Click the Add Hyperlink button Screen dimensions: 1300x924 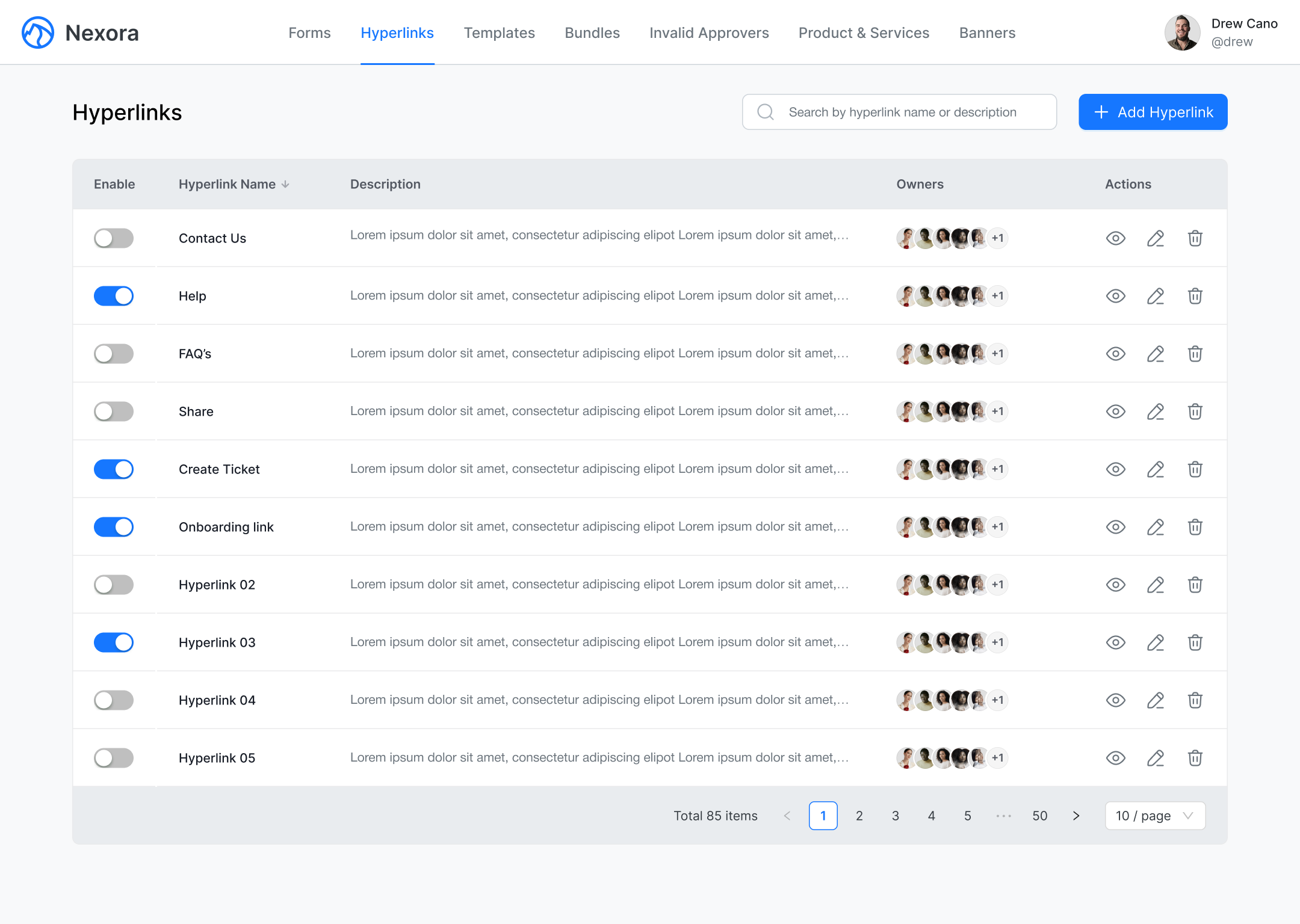1153,112
